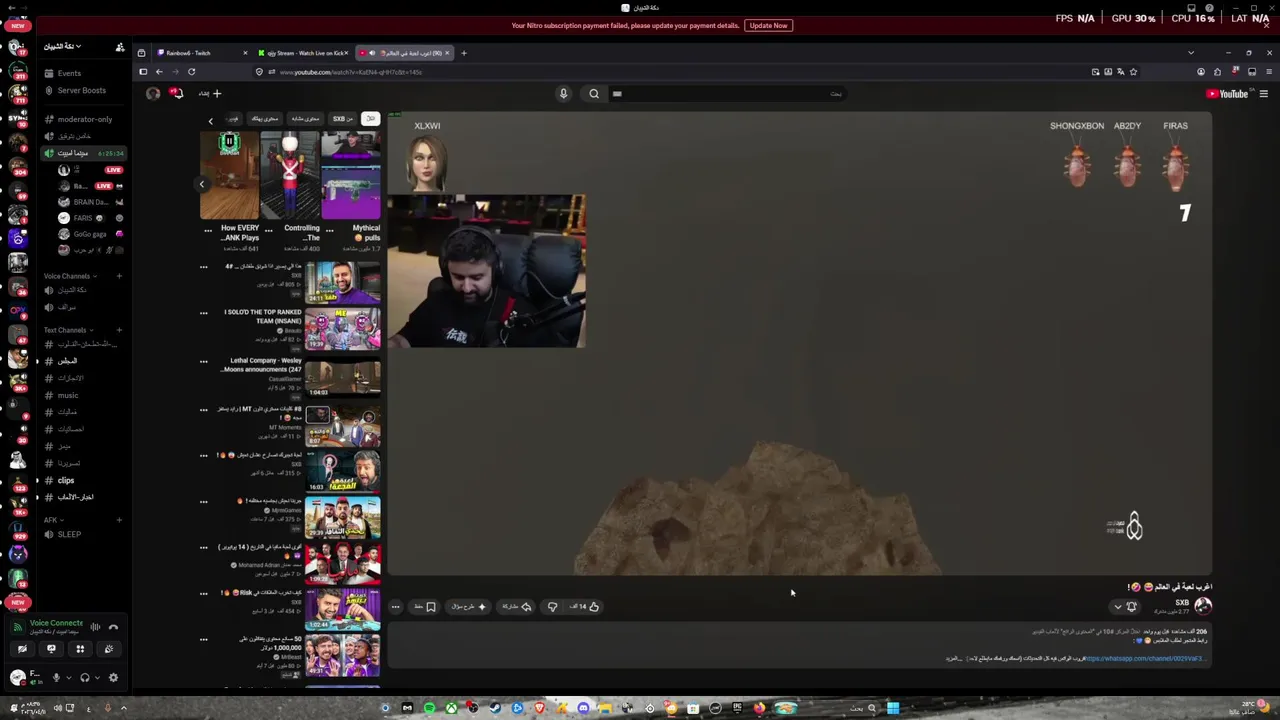Open Lethal Company Wesley Moons video
Image resolution: width=1280 pixels, height=720 pixels.
[342, 376]
